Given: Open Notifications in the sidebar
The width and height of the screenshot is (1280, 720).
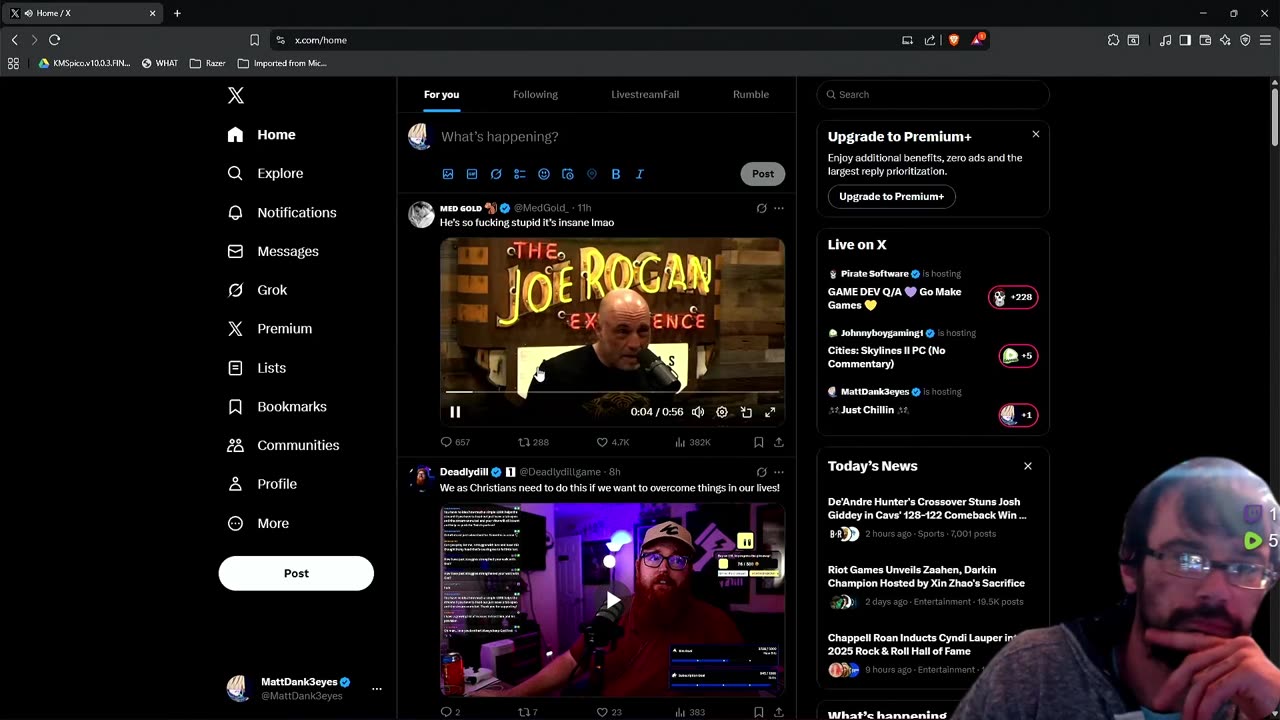Looking at the screenshot, I should coord(282,212).
